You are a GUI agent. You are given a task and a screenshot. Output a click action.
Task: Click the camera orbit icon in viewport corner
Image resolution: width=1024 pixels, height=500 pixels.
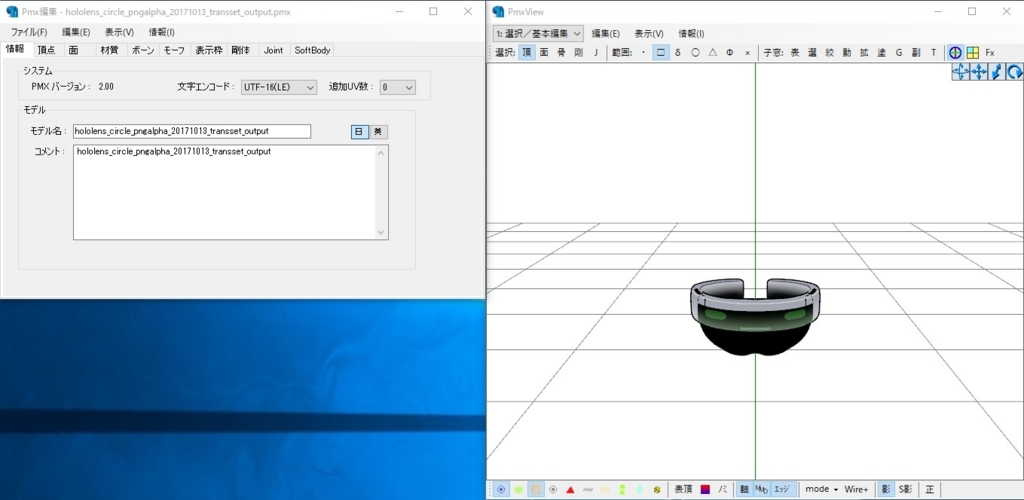pyautogui.click(x=961, y=72)
